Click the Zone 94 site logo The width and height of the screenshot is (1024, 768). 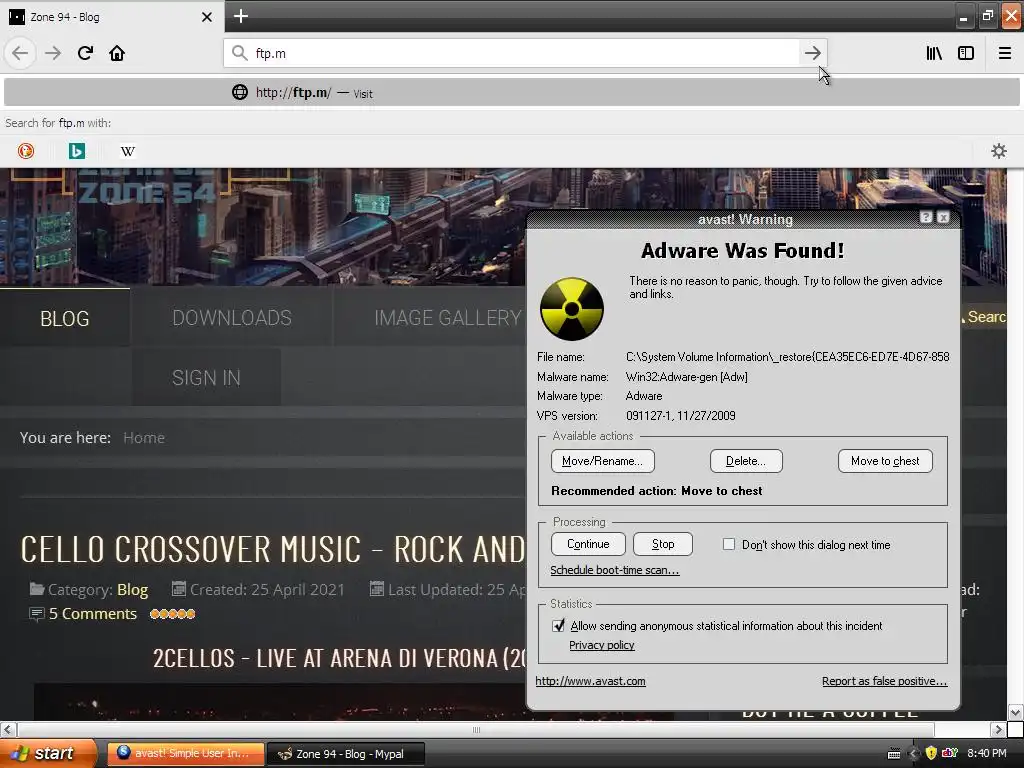click(146, 186)
